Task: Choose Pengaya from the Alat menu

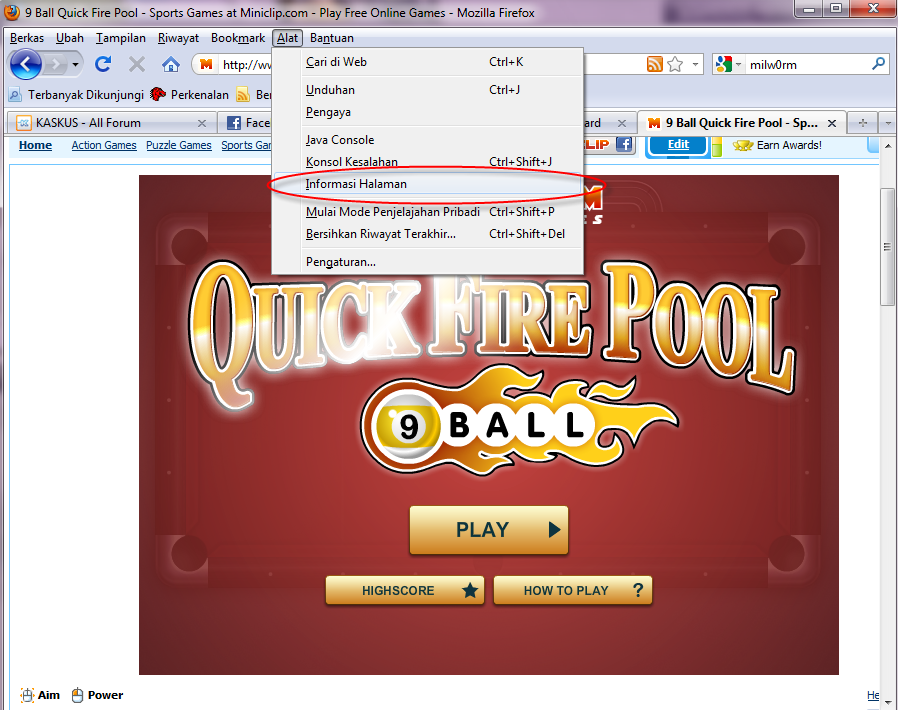Action: (427, 112)
